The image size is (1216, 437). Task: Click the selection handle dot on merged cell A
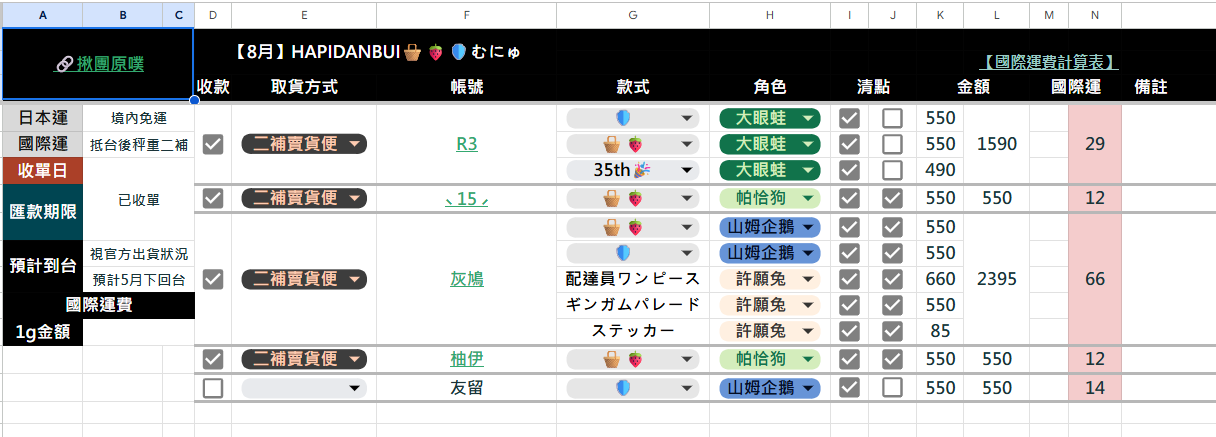point(194,100)
